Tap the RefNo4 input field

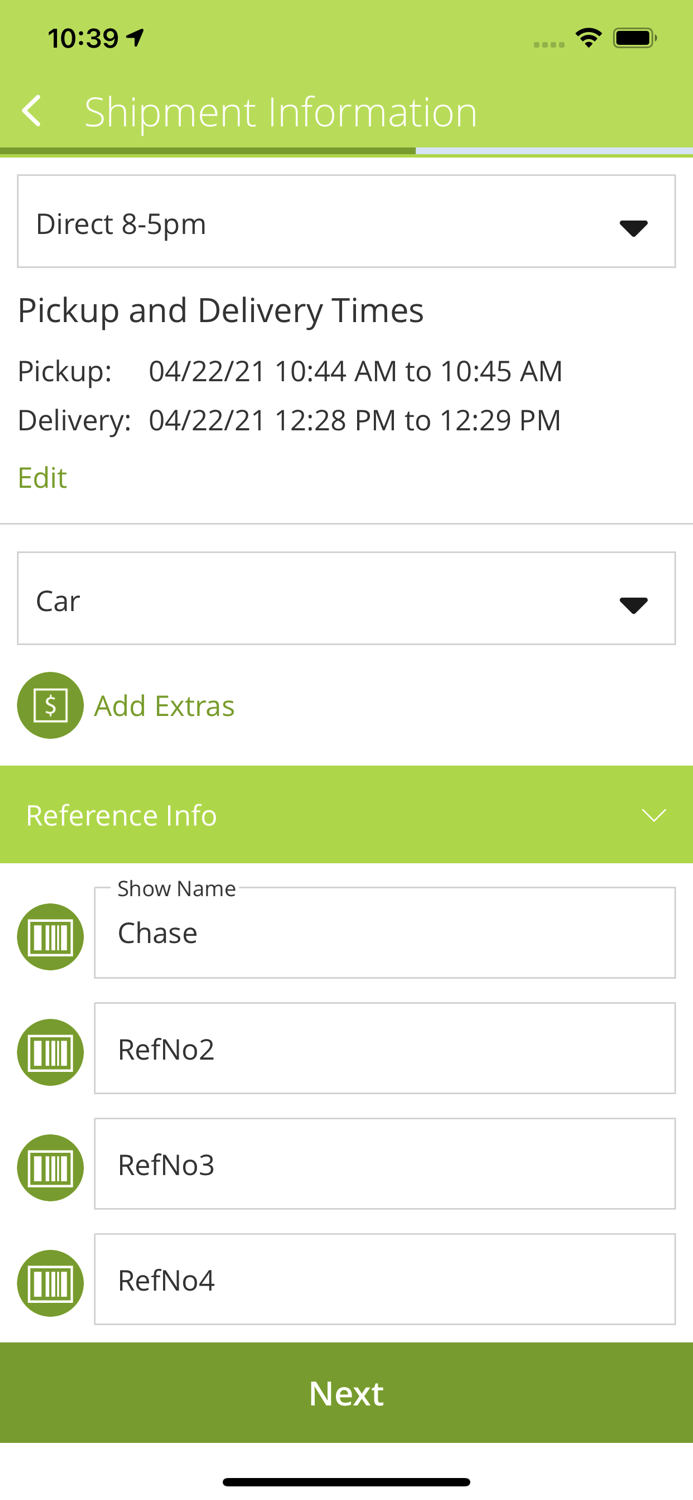click(385, 1279)
